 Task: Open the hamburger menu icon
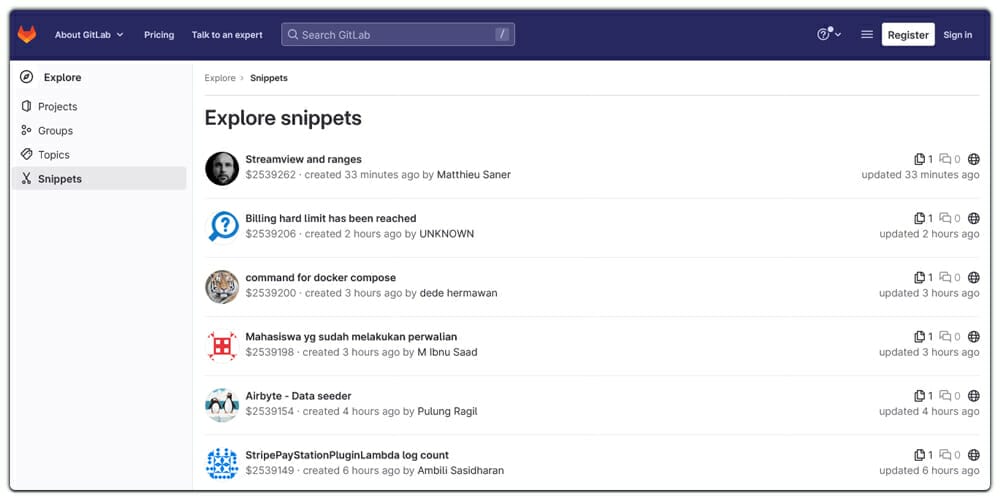coord(867,34)
